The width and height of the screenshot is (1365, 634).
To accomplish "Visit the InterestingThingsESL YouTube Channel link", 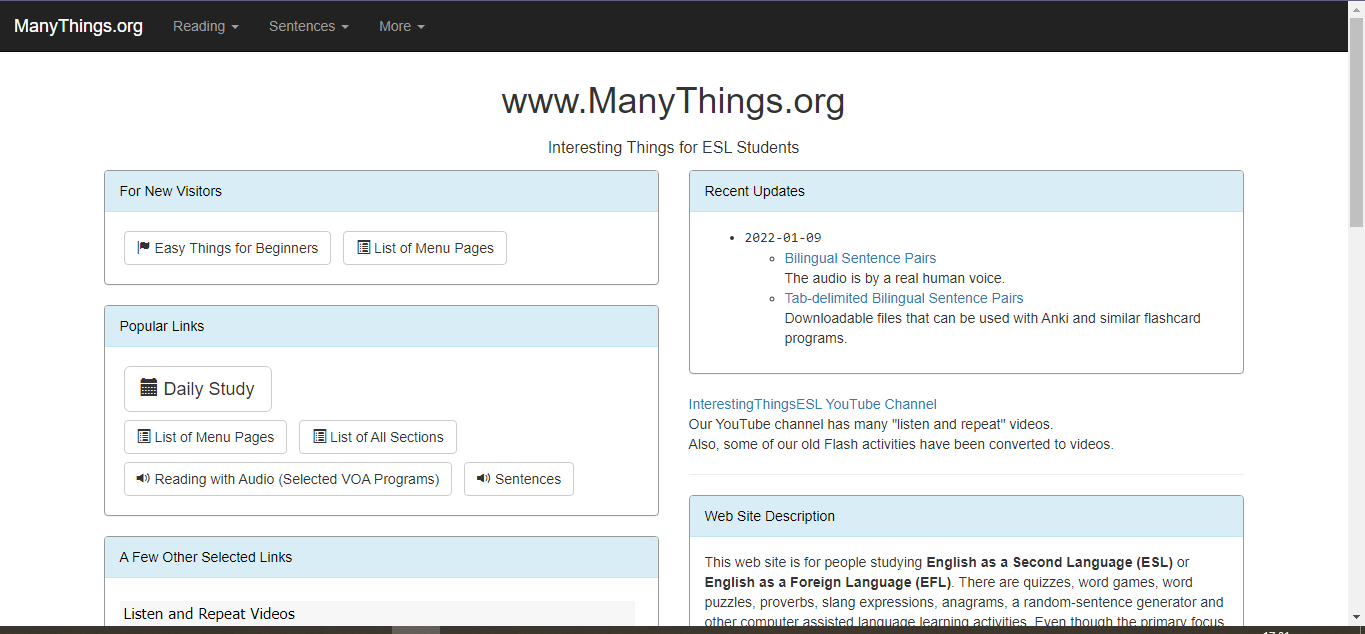I will pyautogui.click(x=812, y=404).
